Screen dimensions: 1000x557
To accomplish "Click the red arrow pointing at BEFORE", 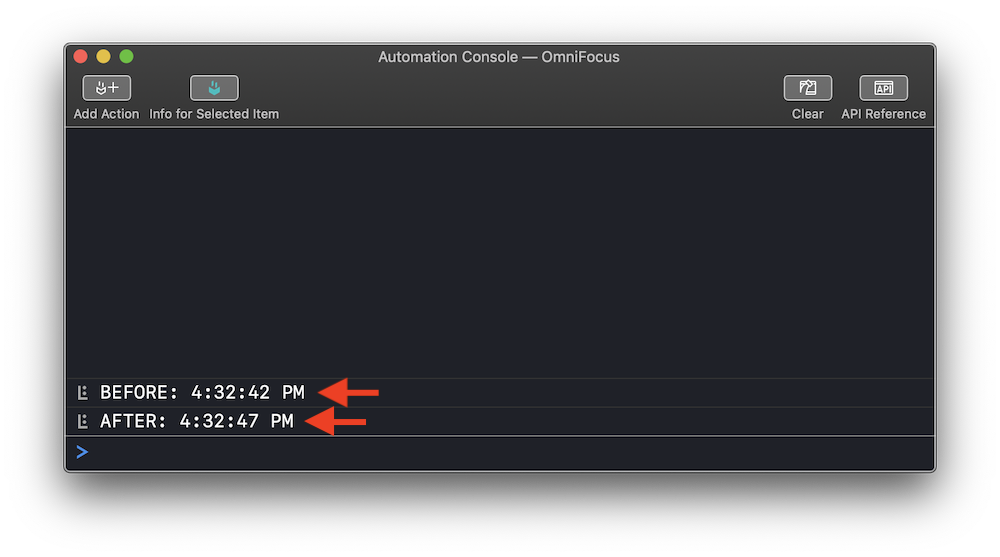I will [348, 392].
